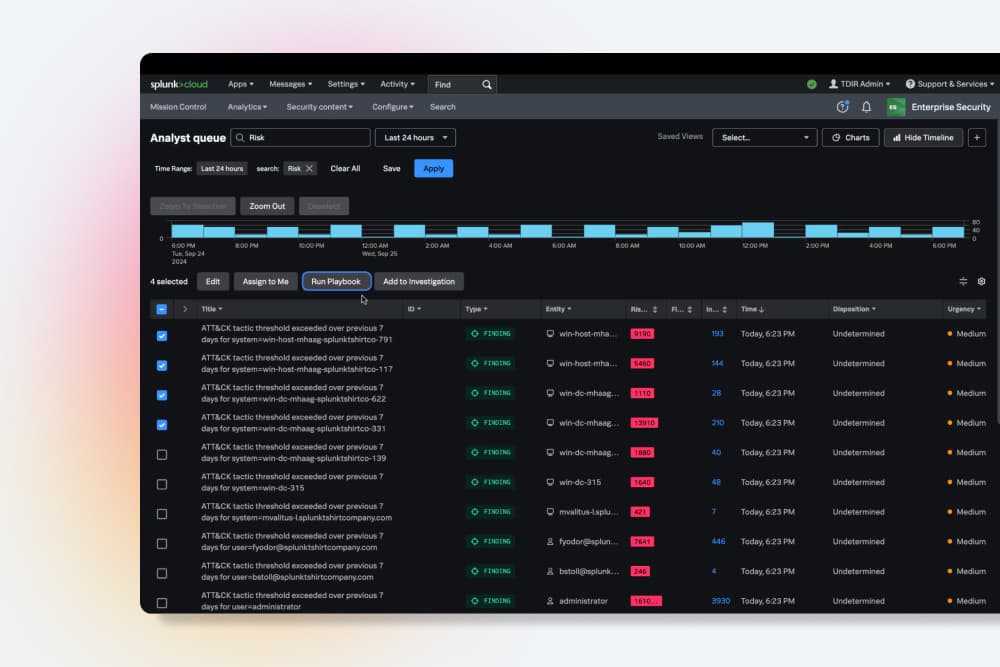Open the Last 24 hours time picker
This screenshot has height=667, width=1000.
(413, 137)
